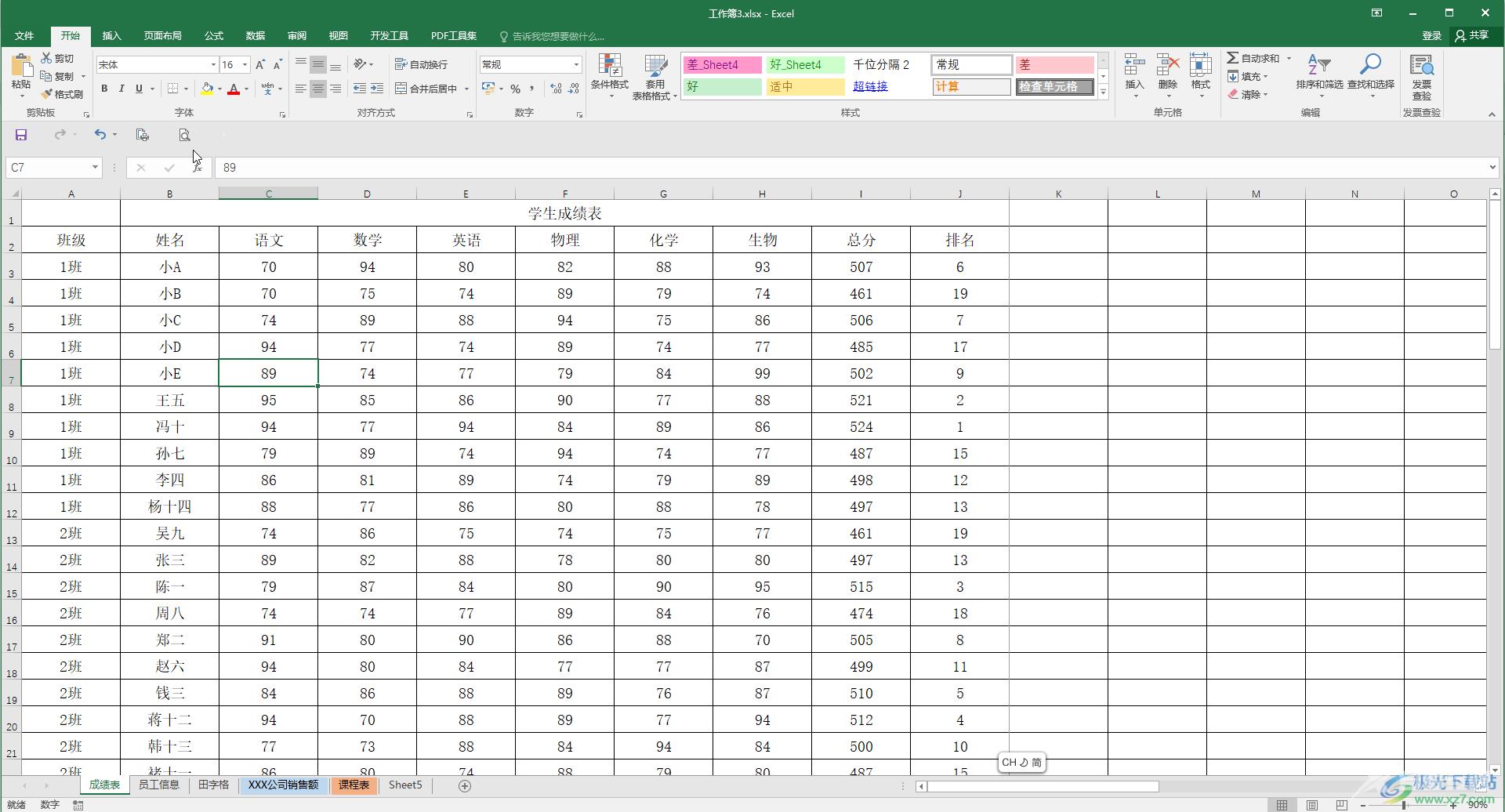Switch to the Insert (插入) tab
The image size is (1505, 812).
click(x=111, y=36)
